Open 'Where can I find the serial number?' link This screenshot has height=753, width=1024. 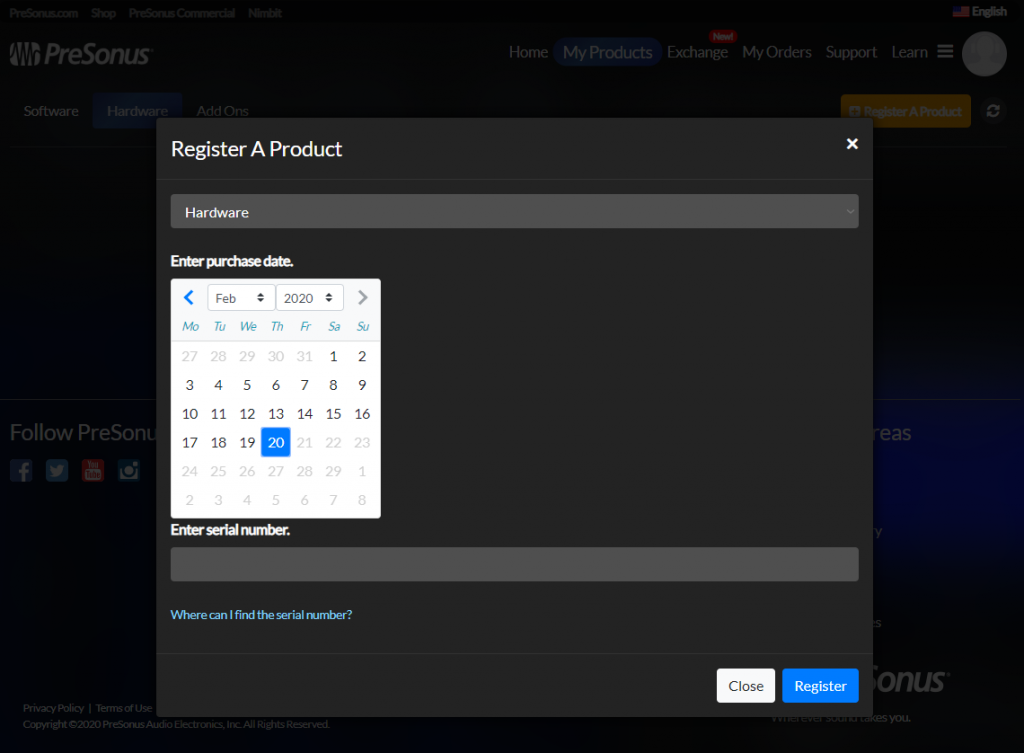click(x=261, y=615)
